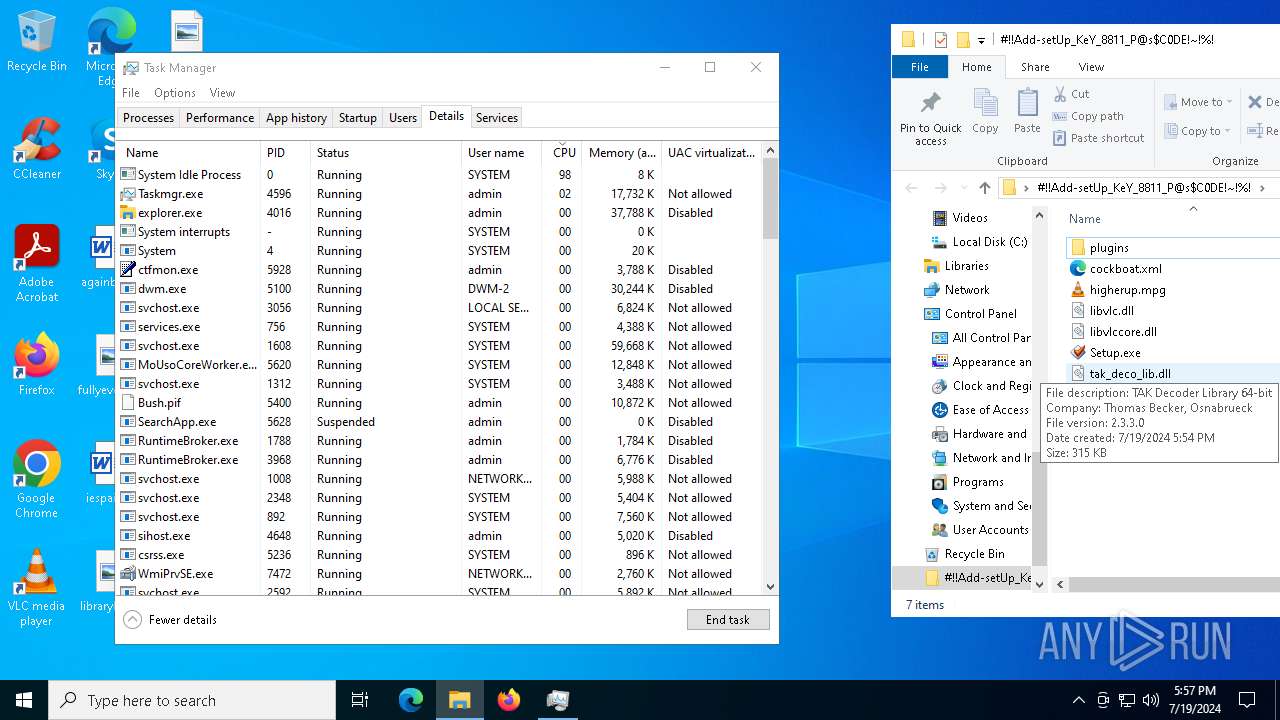Open View tab in Explorer ribbon

click(x=1091, y=67)
